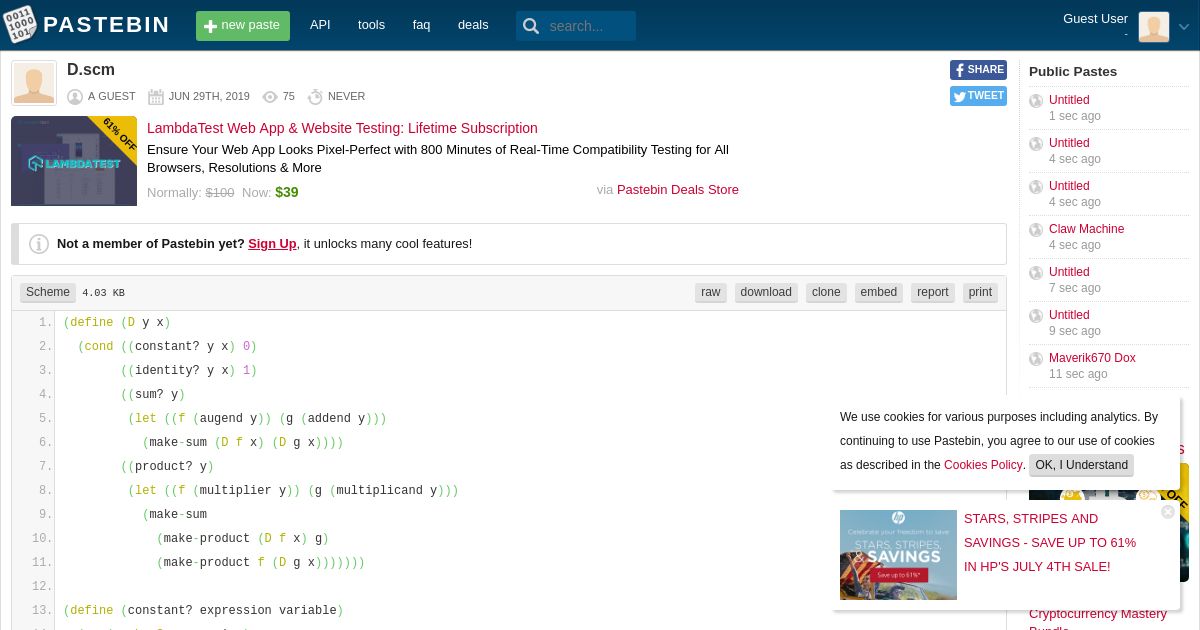Click the paste title D.scm

(x=91, y=70)
